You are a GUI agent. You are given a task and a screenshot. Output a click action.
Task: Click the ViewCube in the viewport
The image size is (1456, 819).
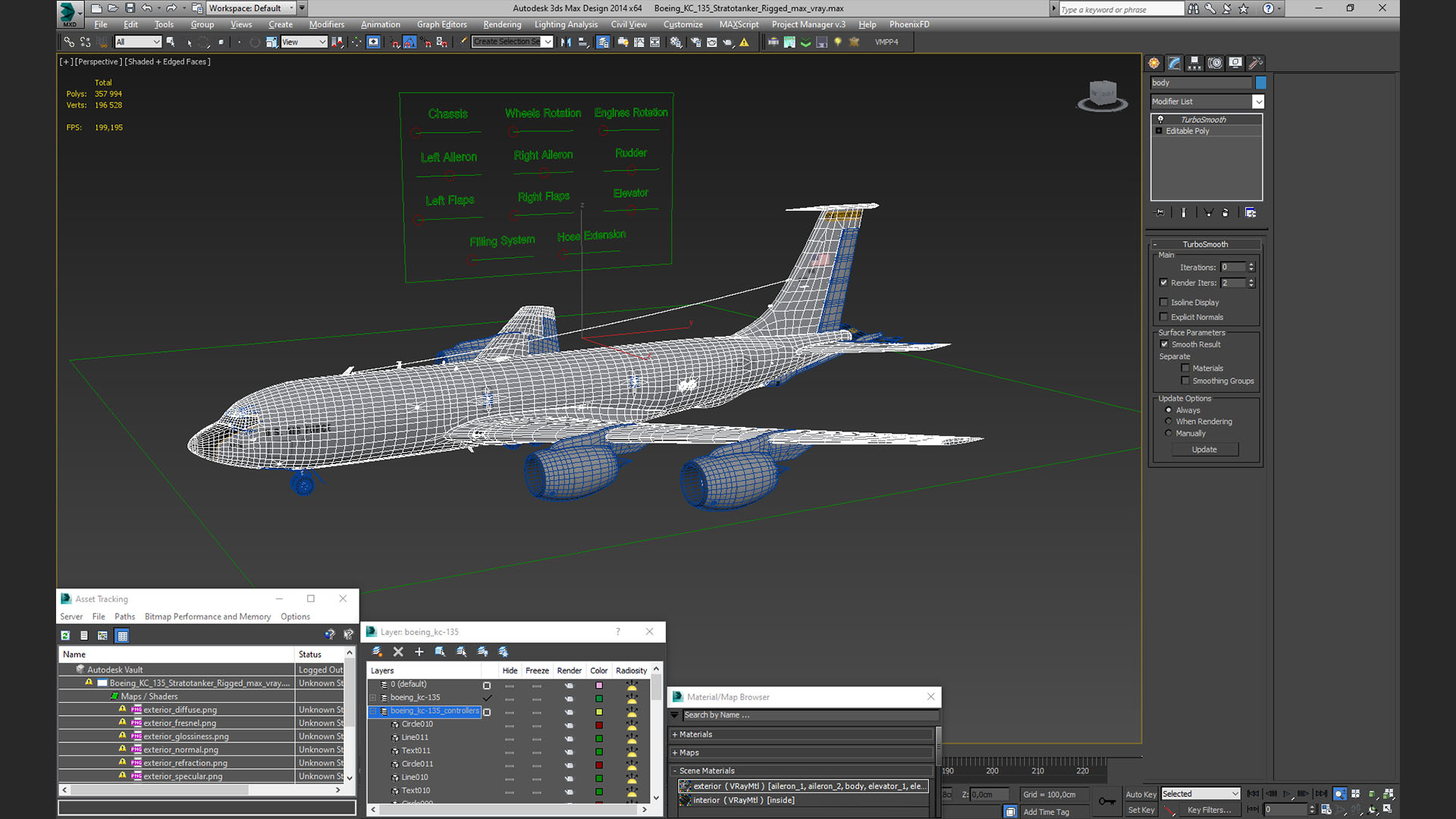click(x=1103, y=96)
